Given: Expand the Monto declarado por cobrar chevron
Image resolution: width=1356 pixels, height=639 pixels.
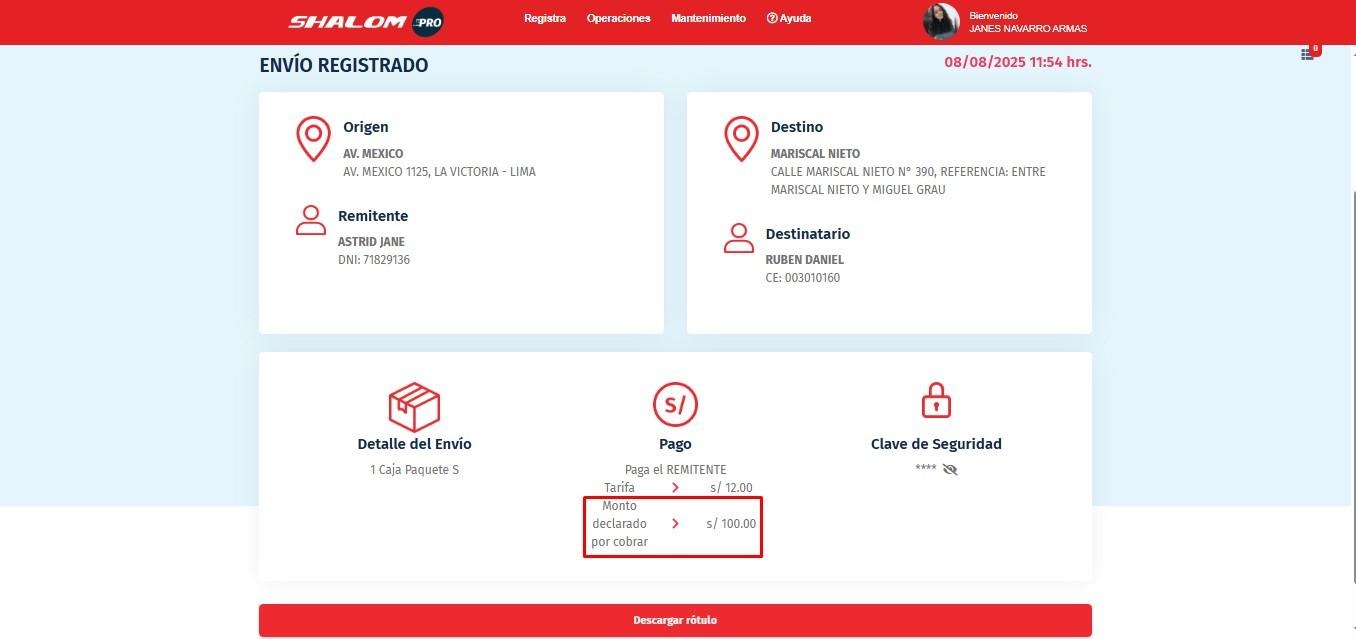Looking at the screenshot, I should coord(676,523).
